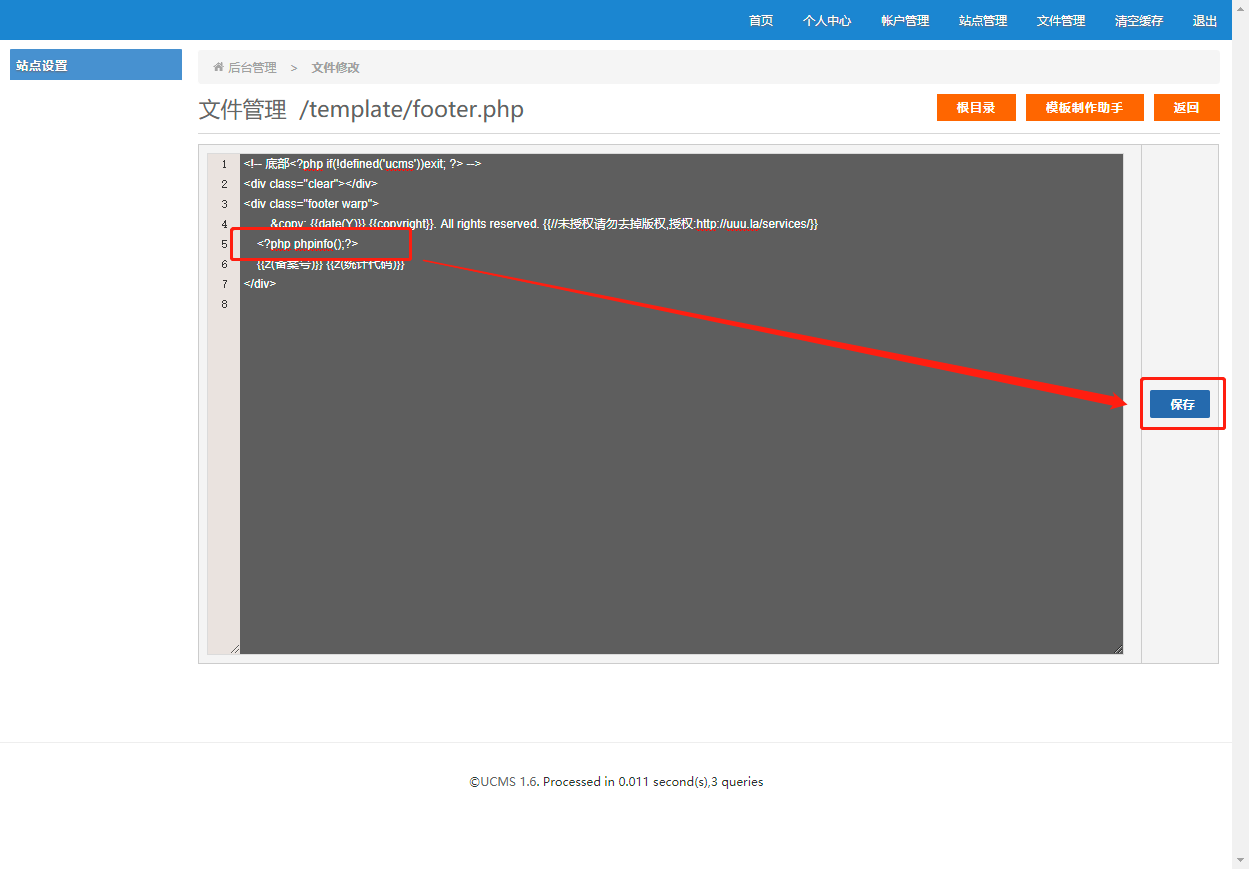Click closing div tag on line 7
This screenshot has width=1249, height=869.
(x=259, y=284)
